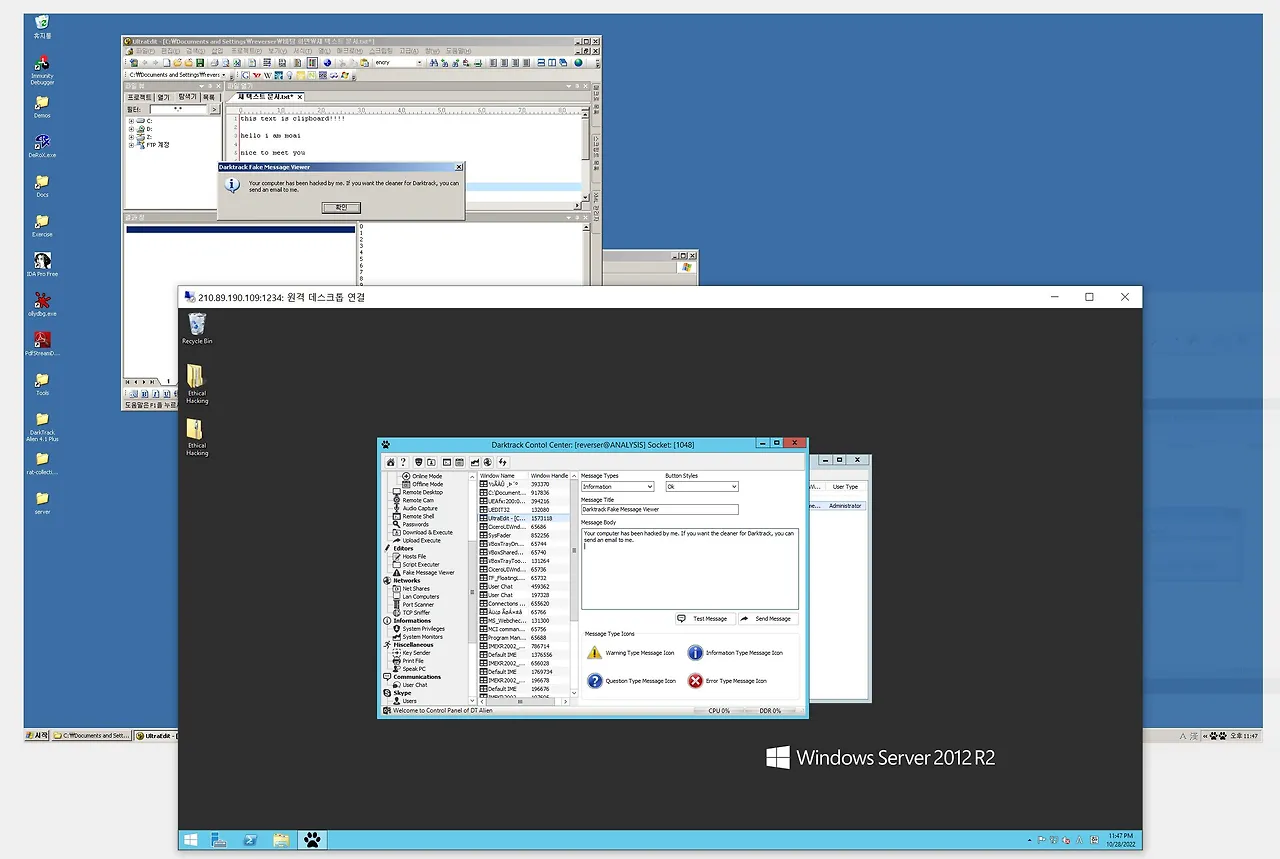Click the red Error Type Message icon
1280x859 pixels.
click(x=695, y=681)
